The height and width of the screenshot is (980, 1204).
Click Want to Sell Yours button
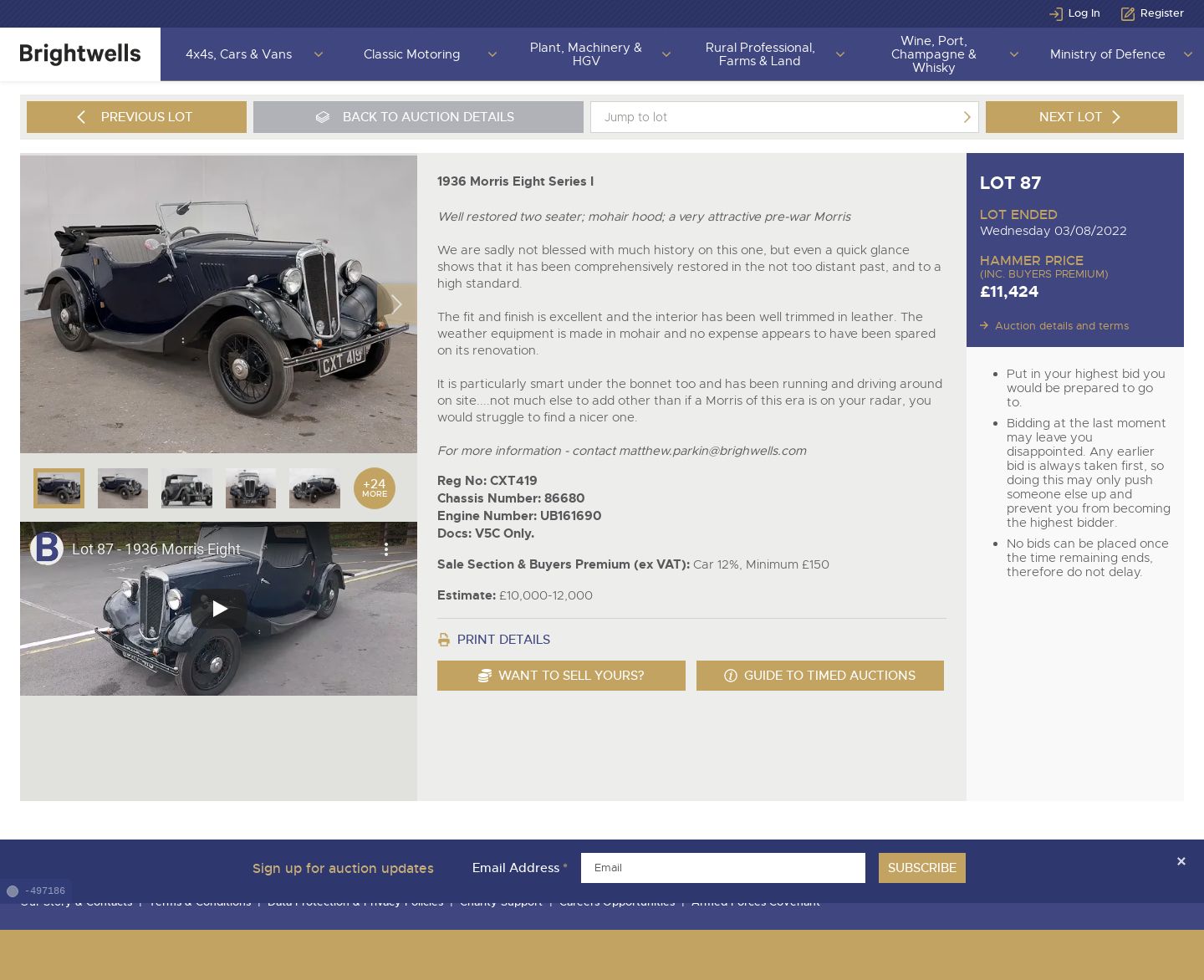click(561, 676)
